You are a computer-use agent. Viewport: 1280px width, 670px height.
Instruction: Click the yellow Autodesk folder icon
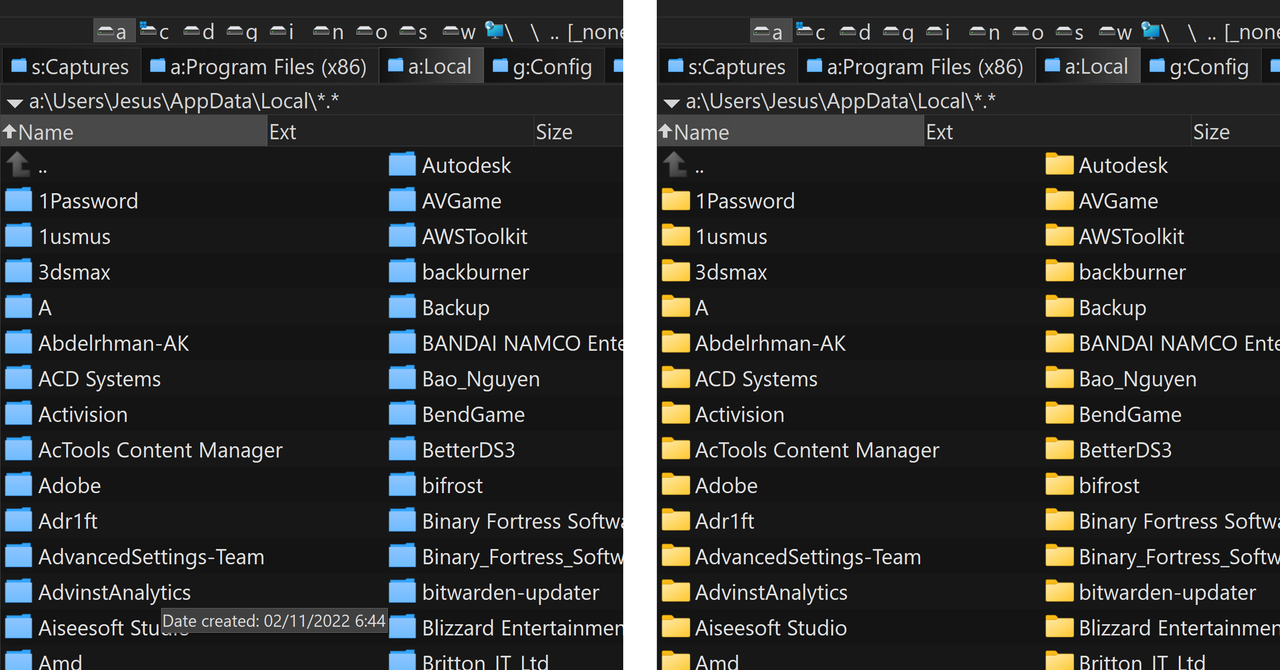[1059, 165]
